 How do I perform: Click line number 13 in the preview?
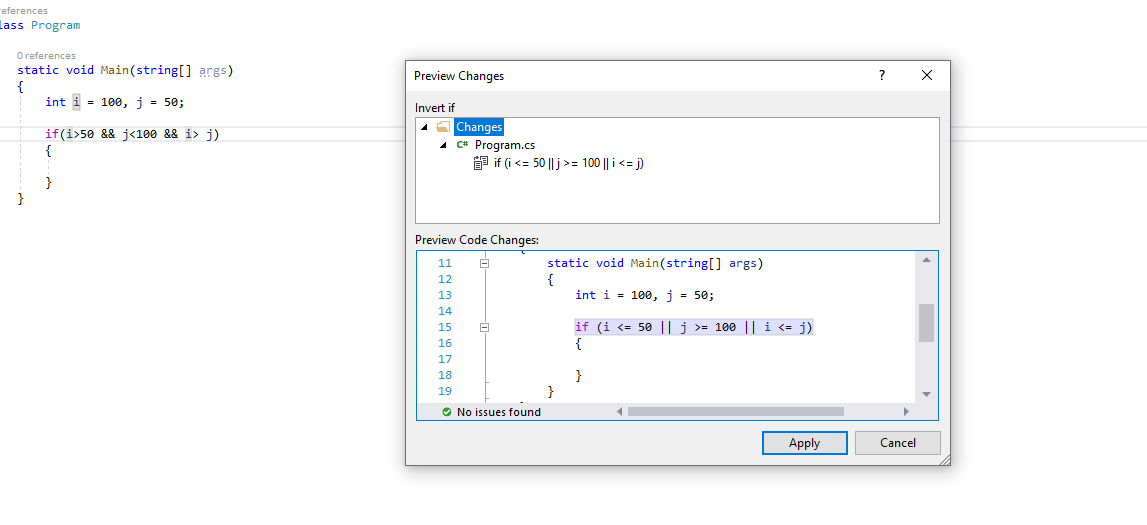tap(445, 295)
